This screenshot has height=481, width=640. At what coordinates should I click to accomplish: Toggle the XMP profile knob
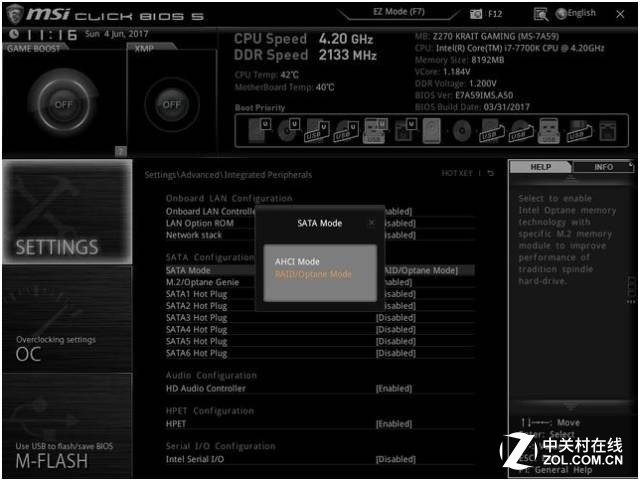(x=172, y=105)
